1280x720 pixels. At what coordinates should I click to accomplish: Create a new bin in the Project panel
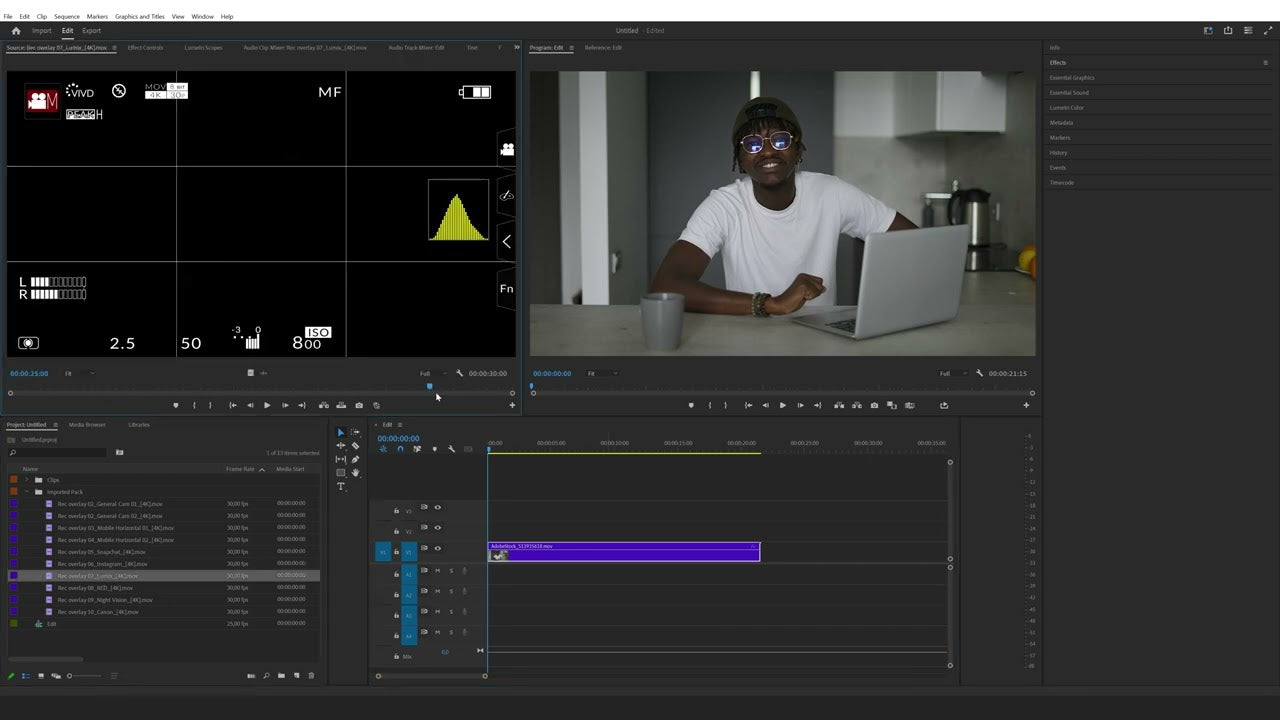tap(281, 676)
